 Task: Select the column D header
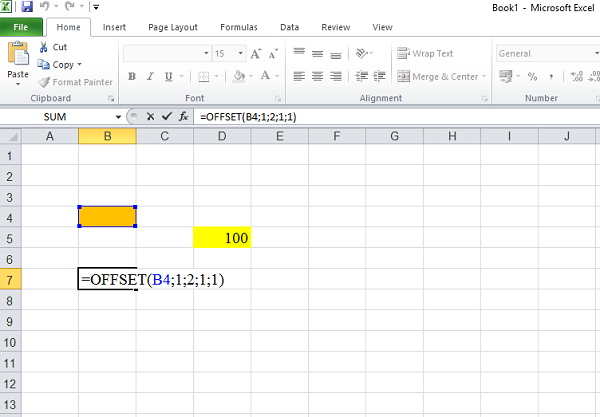[x=222, y=136]
